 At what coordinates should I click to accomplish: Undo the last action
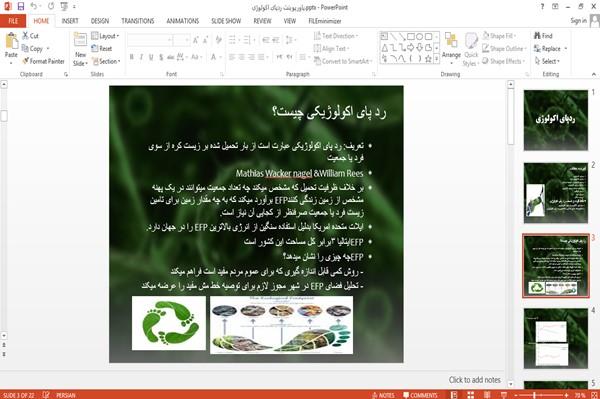point(34,7)
